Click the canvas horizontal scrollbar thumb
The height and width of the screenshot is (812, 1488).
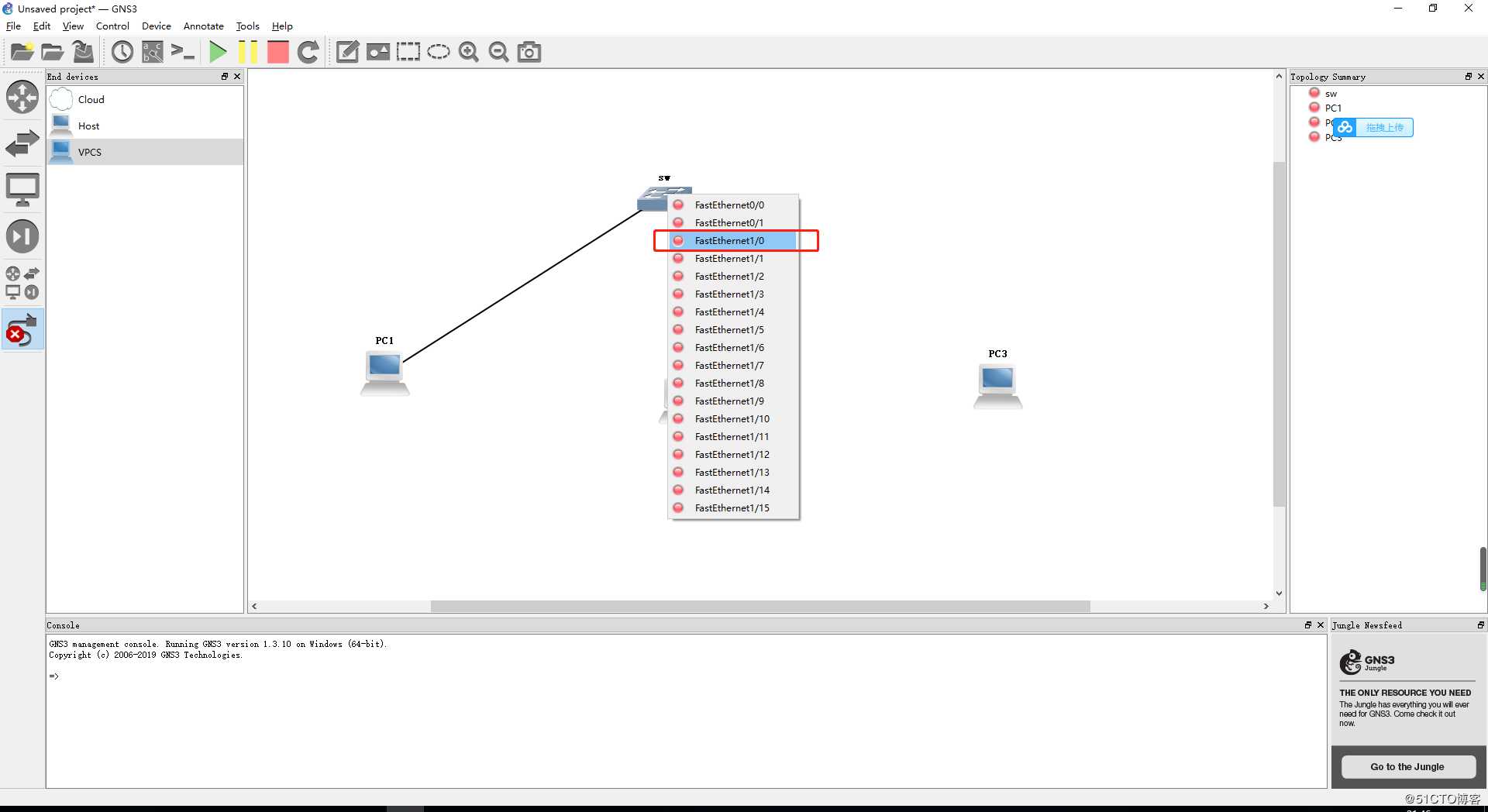tap(760, 606)
